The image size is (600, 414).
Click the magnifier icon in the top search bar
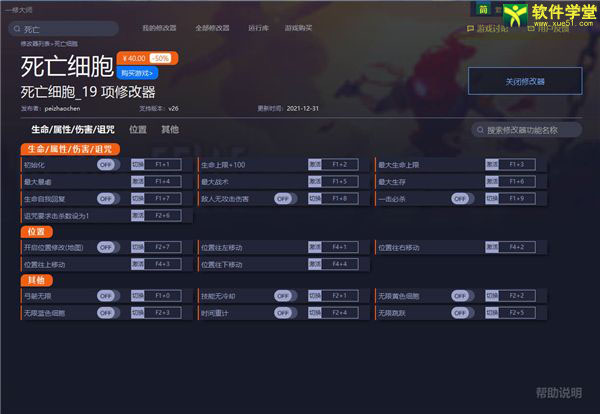(15, 30)
